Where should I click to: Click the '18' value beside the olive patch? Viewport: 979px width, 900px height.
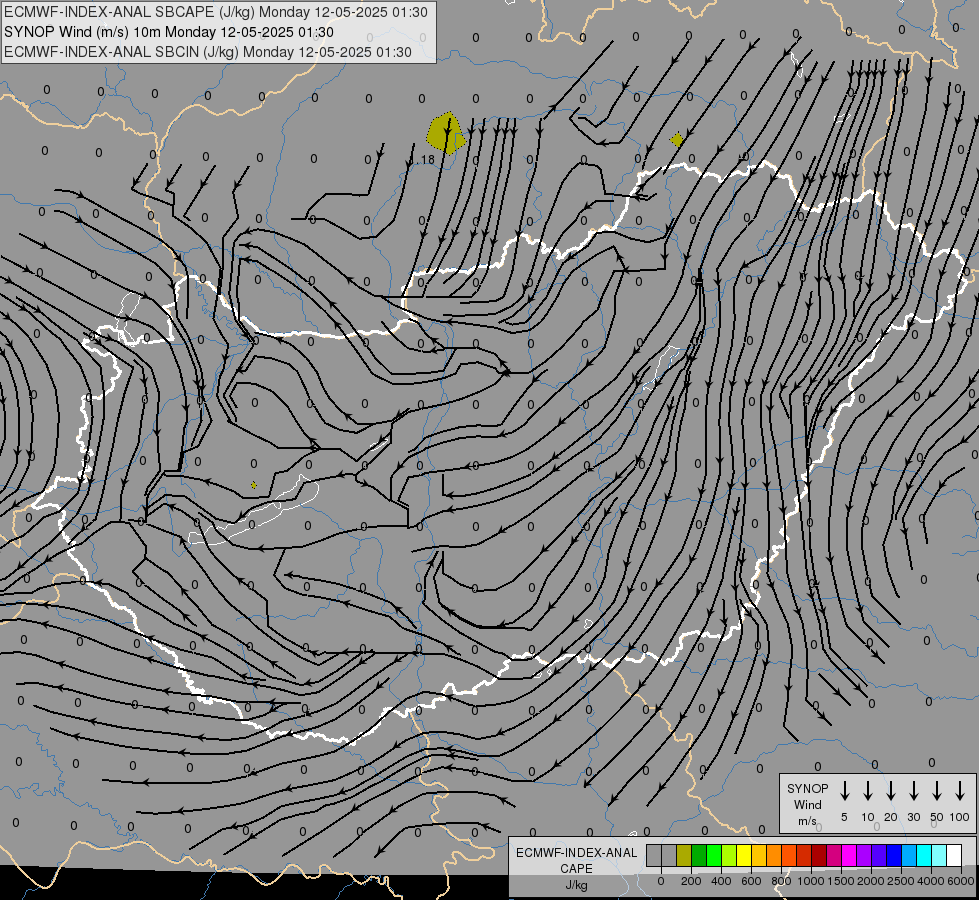coord(428,160)
